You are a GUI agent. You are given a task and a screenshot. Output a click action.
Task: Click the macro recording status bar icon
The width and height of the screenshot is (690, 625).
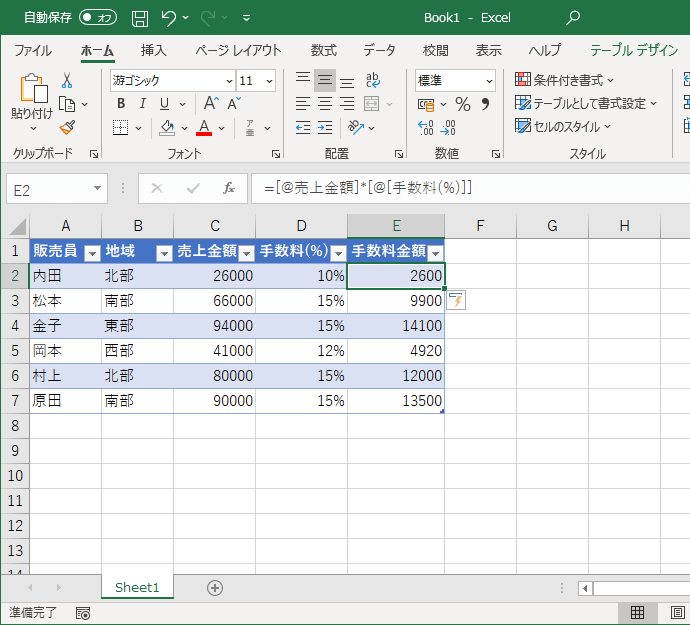click(83, 613)
